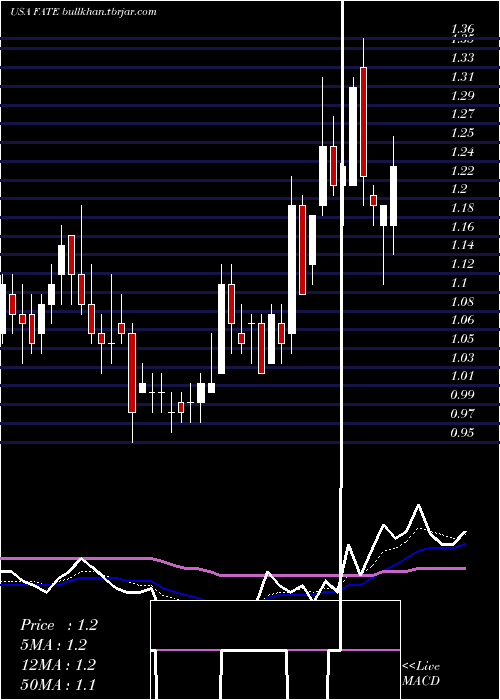The image size is (500, 700).
Task: Select the 1.01 price axis label
Action: coord(462,376)
